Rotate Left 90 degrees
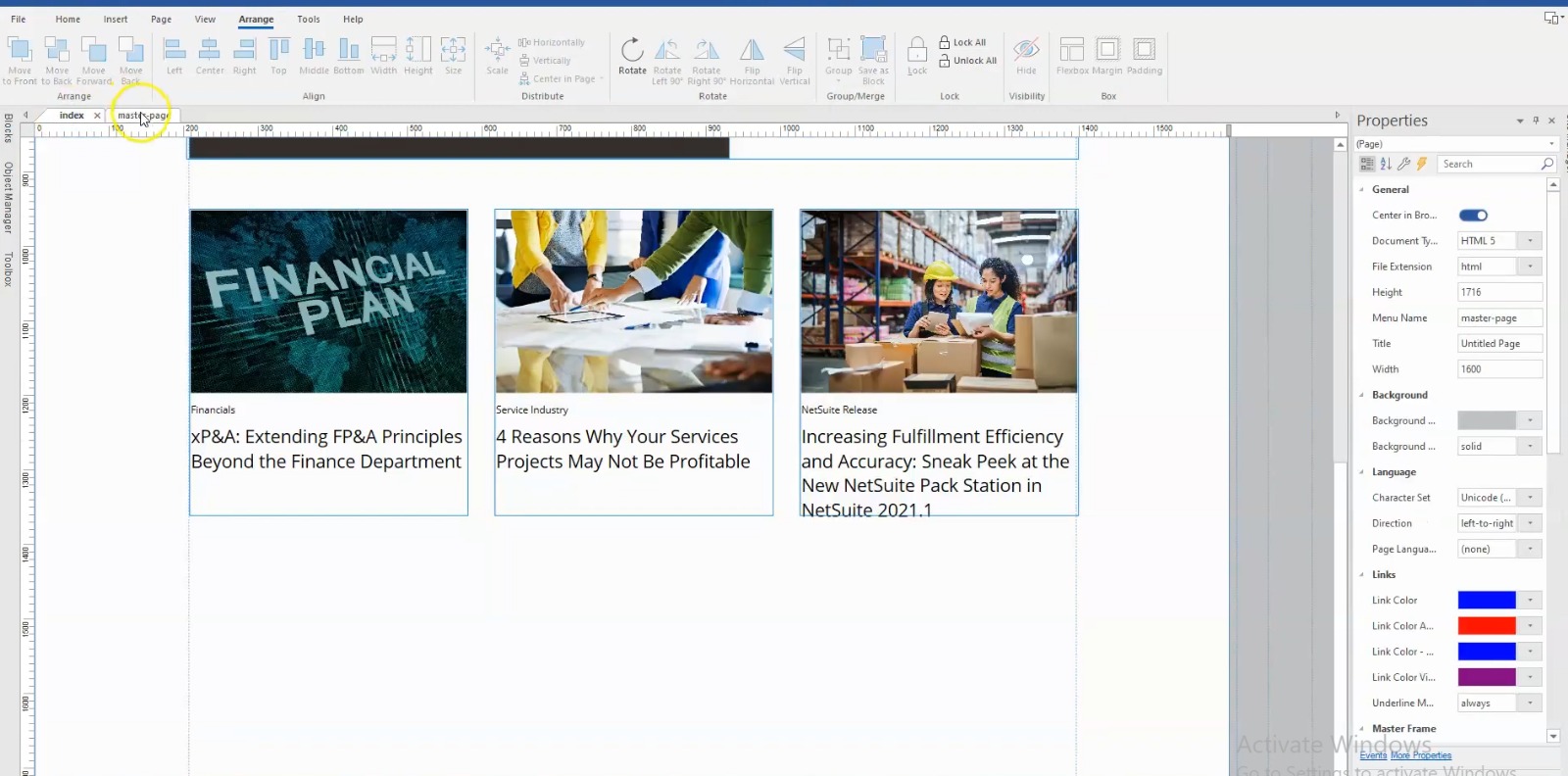Image resolution: width=1568 pixels, height=776 pixels. click(x=667, y=49)
